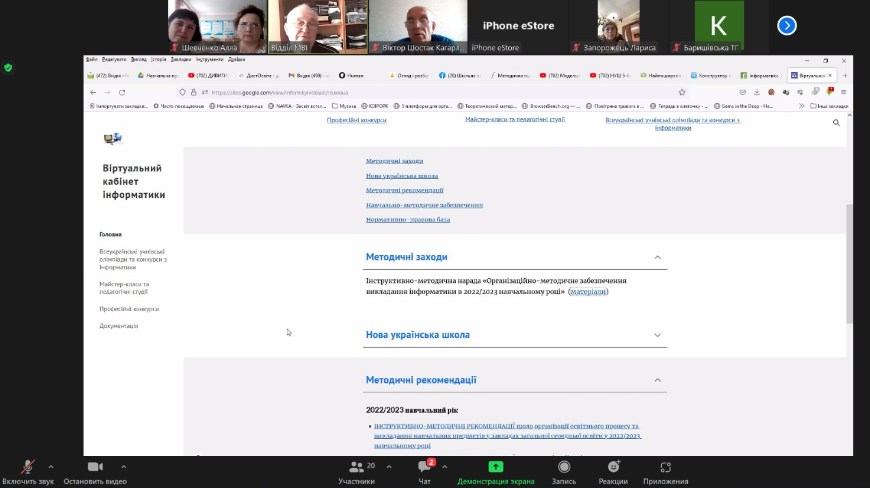Open ІНСТРУКТИВНО-МЕТОДИЧНІ РЕКОМЕНДАЦІЇ document link
870x488 pixels.
coord(507,436)
